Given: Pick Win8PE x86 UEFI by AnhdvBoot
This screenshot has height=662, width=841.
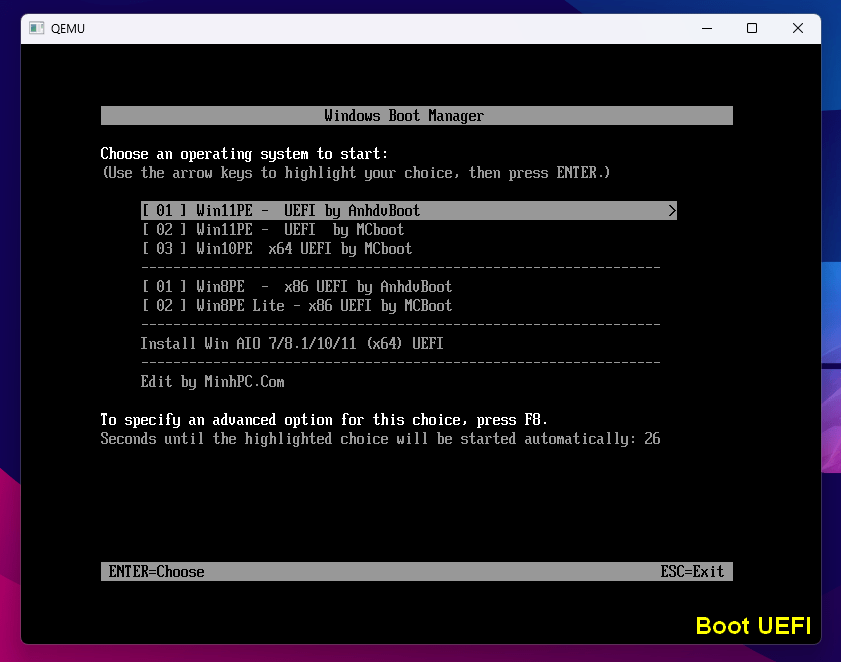Looking at the screenshot, I should [x=297, y=286].
